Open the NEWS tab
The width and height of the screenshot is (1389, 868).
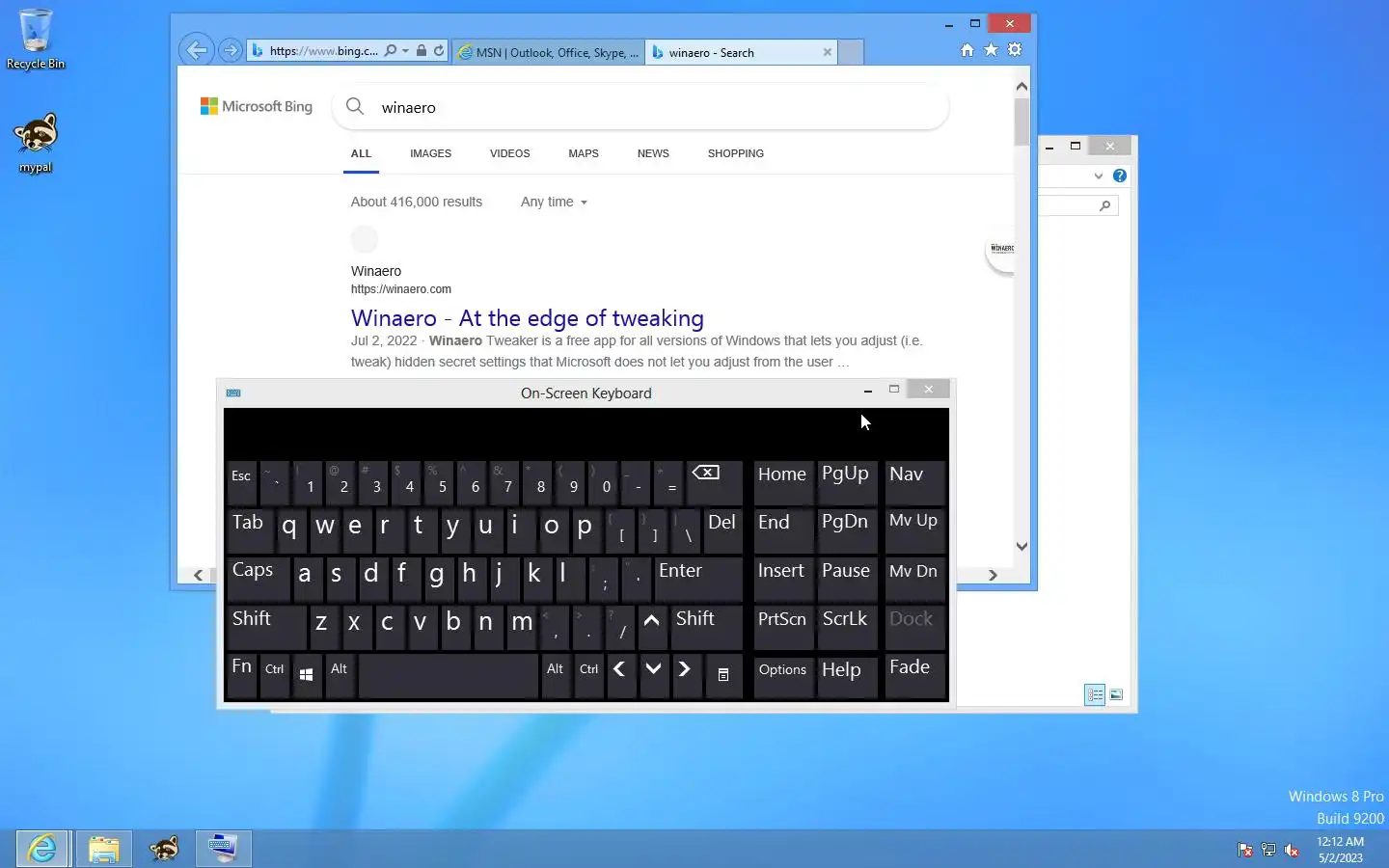tap(653, 153)
